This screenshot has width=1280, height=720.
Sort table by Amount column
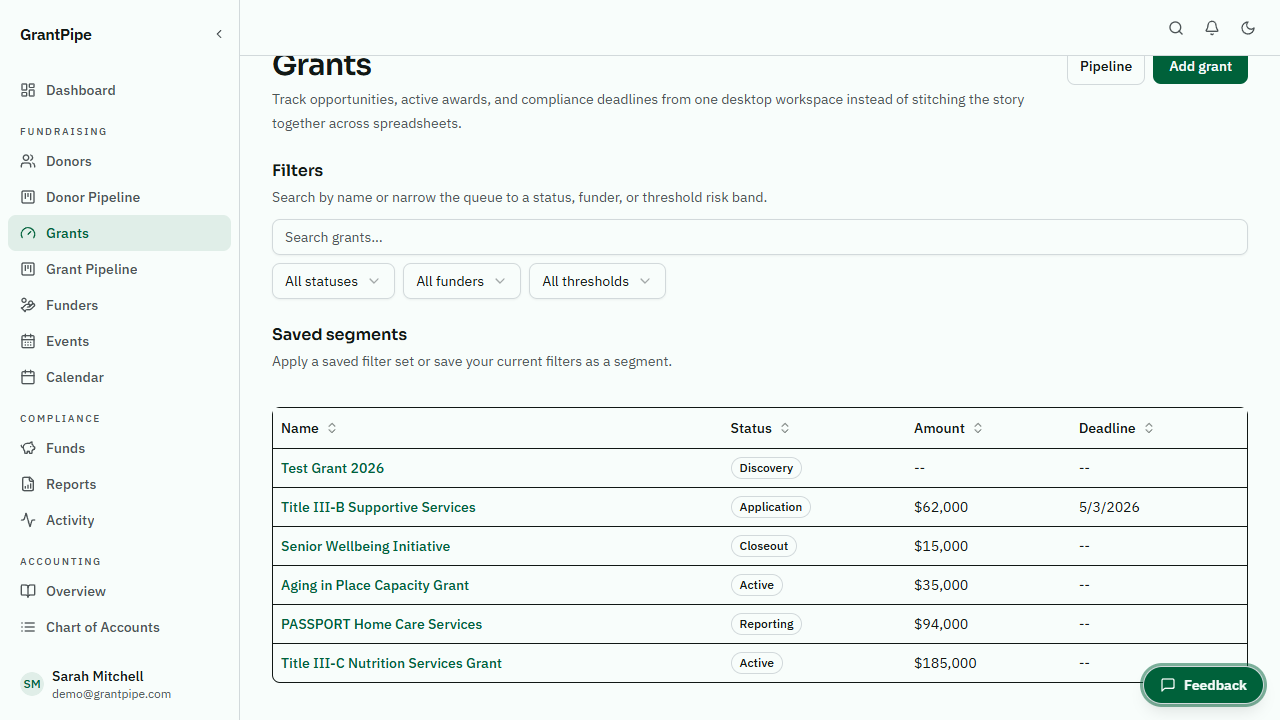click(948, 428)
